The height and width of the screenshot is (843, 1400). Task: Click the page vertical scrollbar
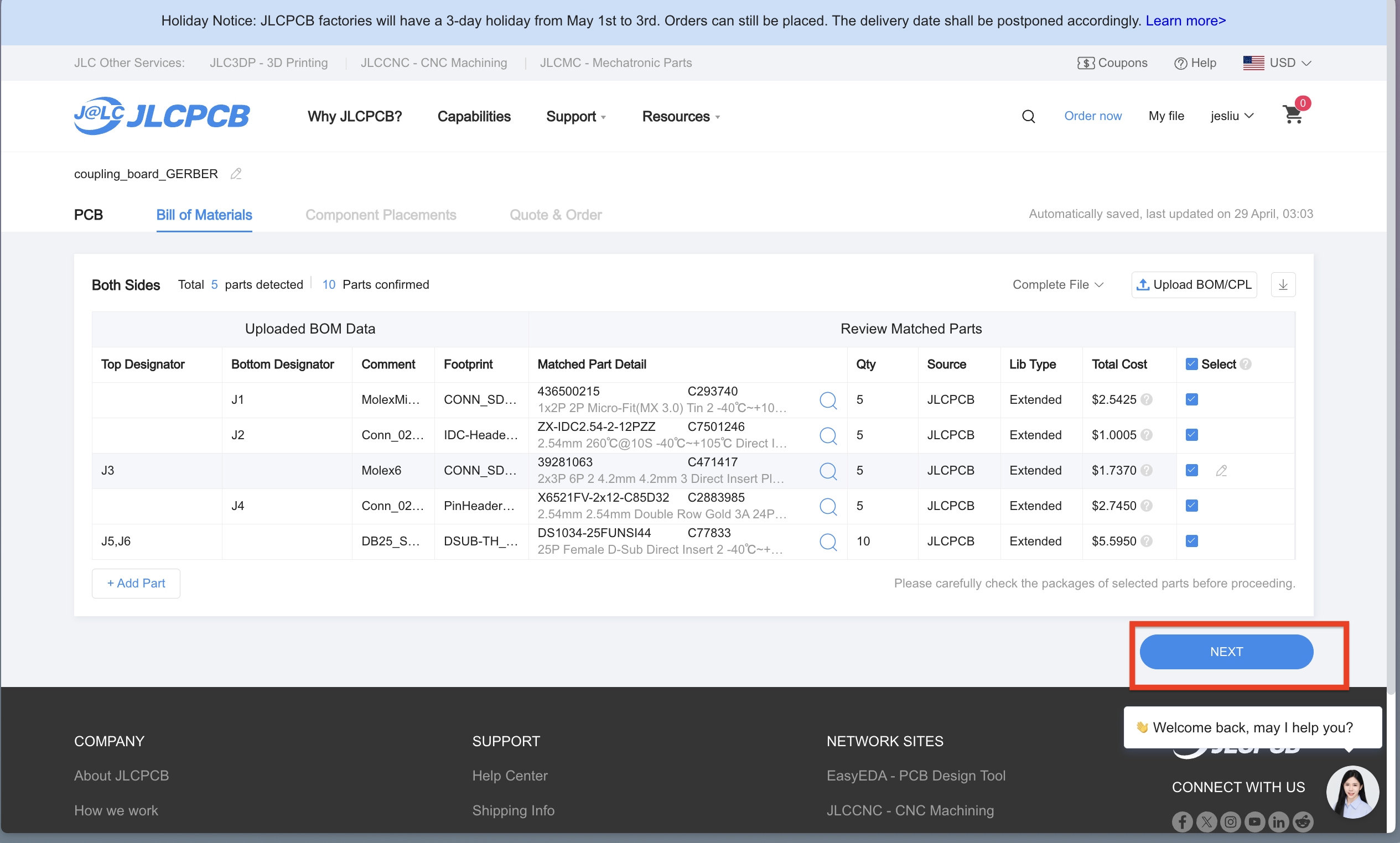pos(1391,346)
